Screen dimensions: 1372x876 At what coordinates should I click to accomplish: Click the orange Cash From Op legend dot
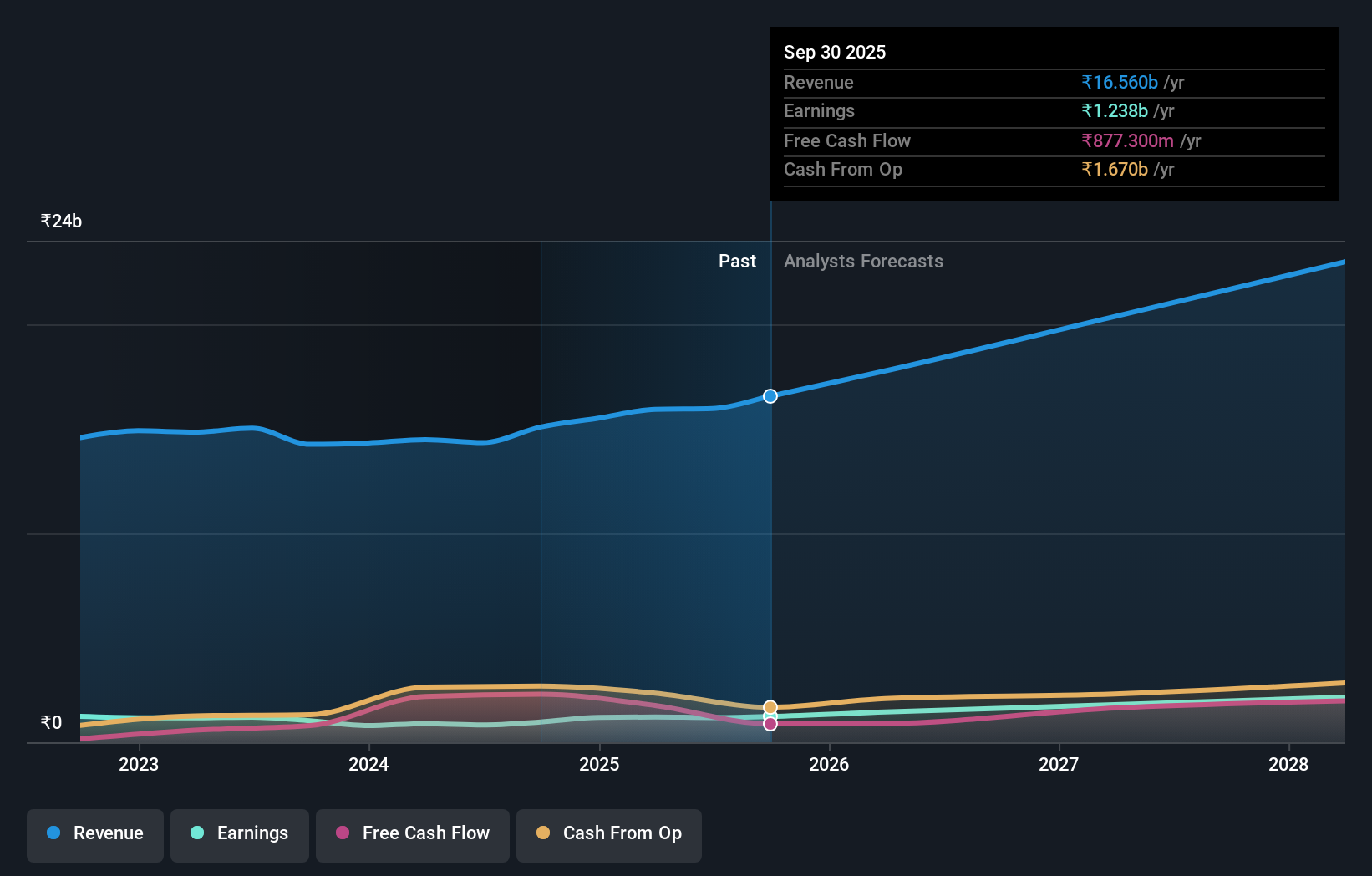click(x=543, y=833)
